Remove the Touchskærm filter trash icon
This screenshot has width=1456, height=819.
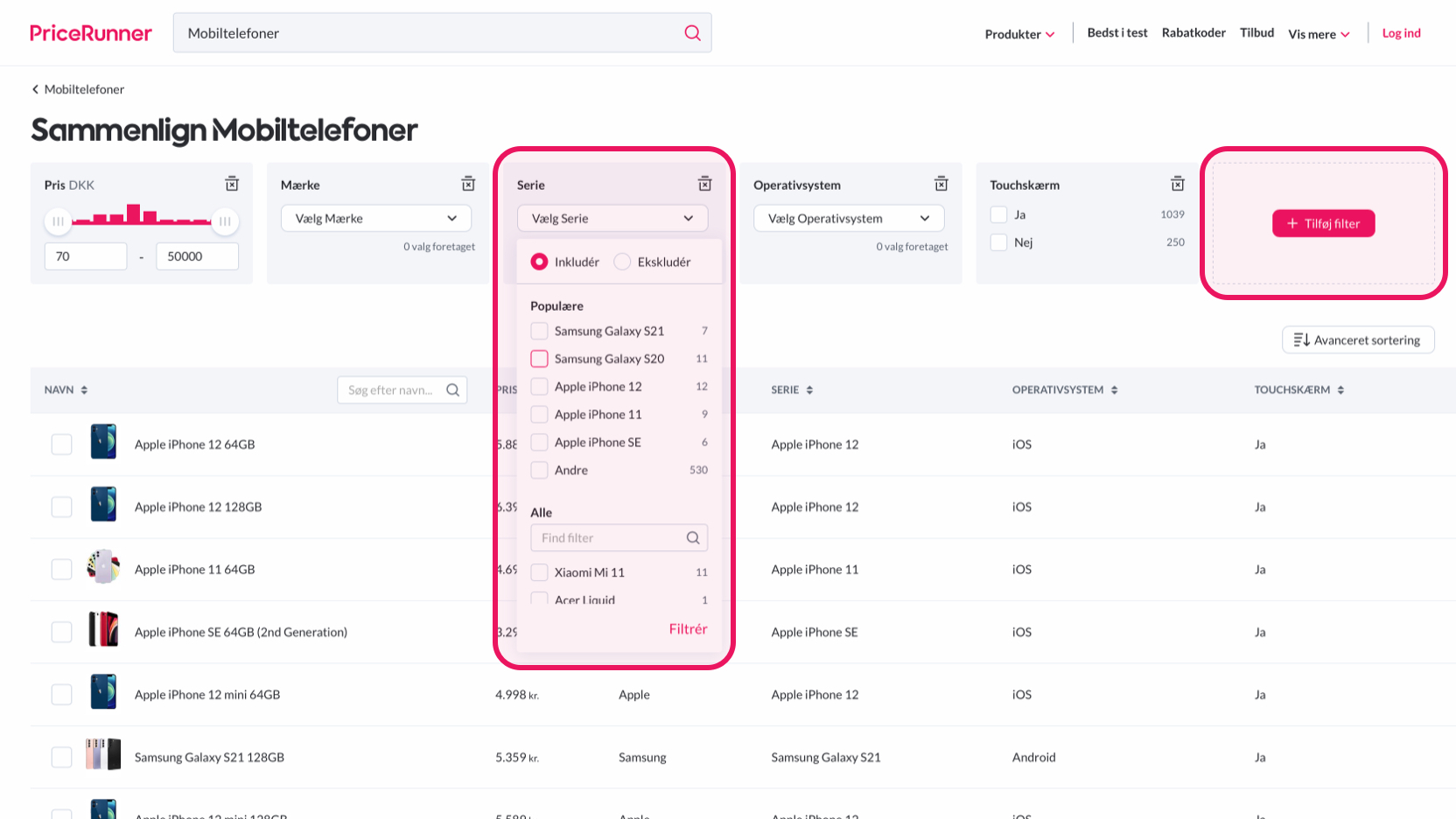[x=1178, y=184]
